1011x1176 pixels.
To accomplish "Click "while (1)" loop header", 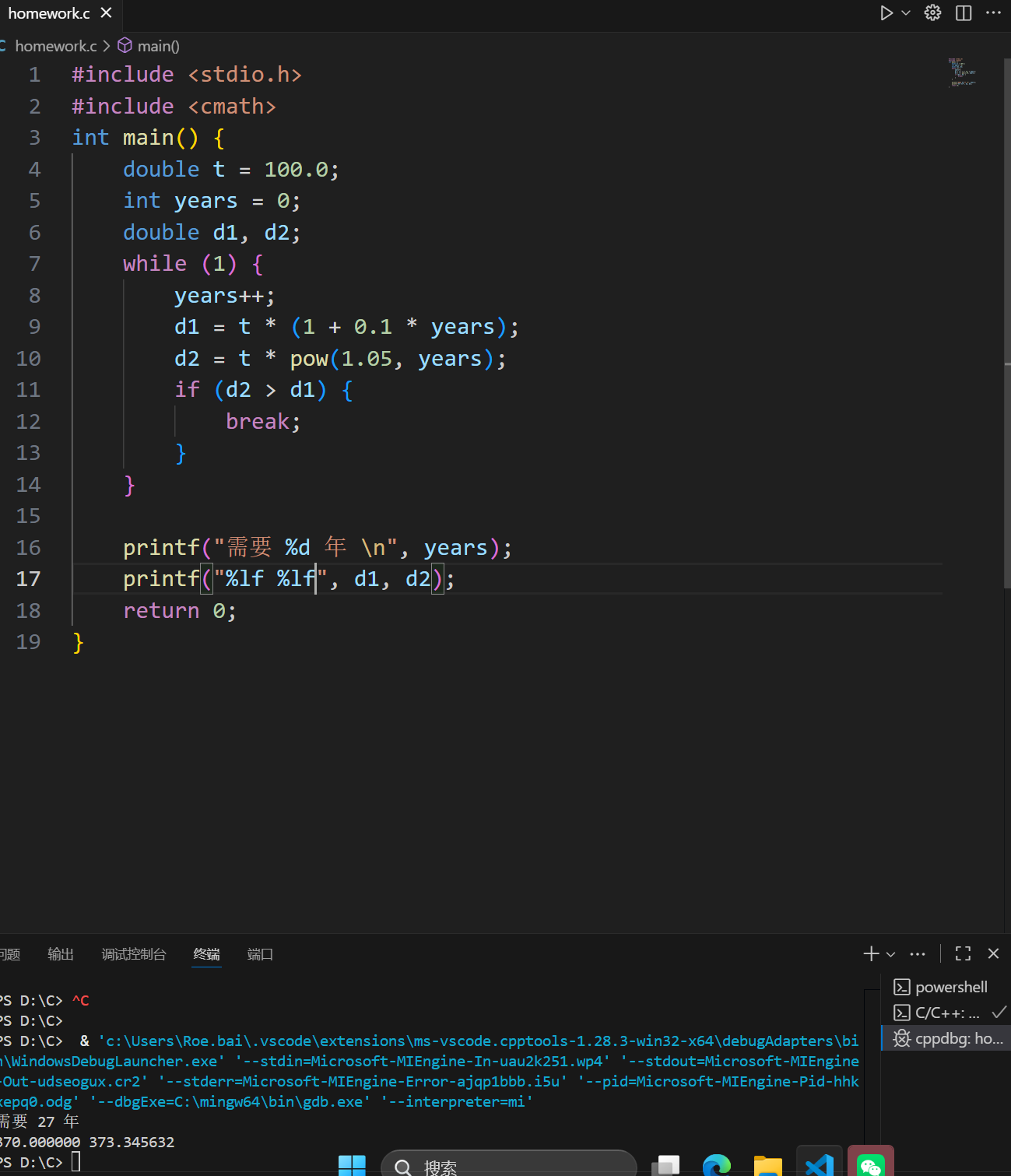I will coord(180,264).
